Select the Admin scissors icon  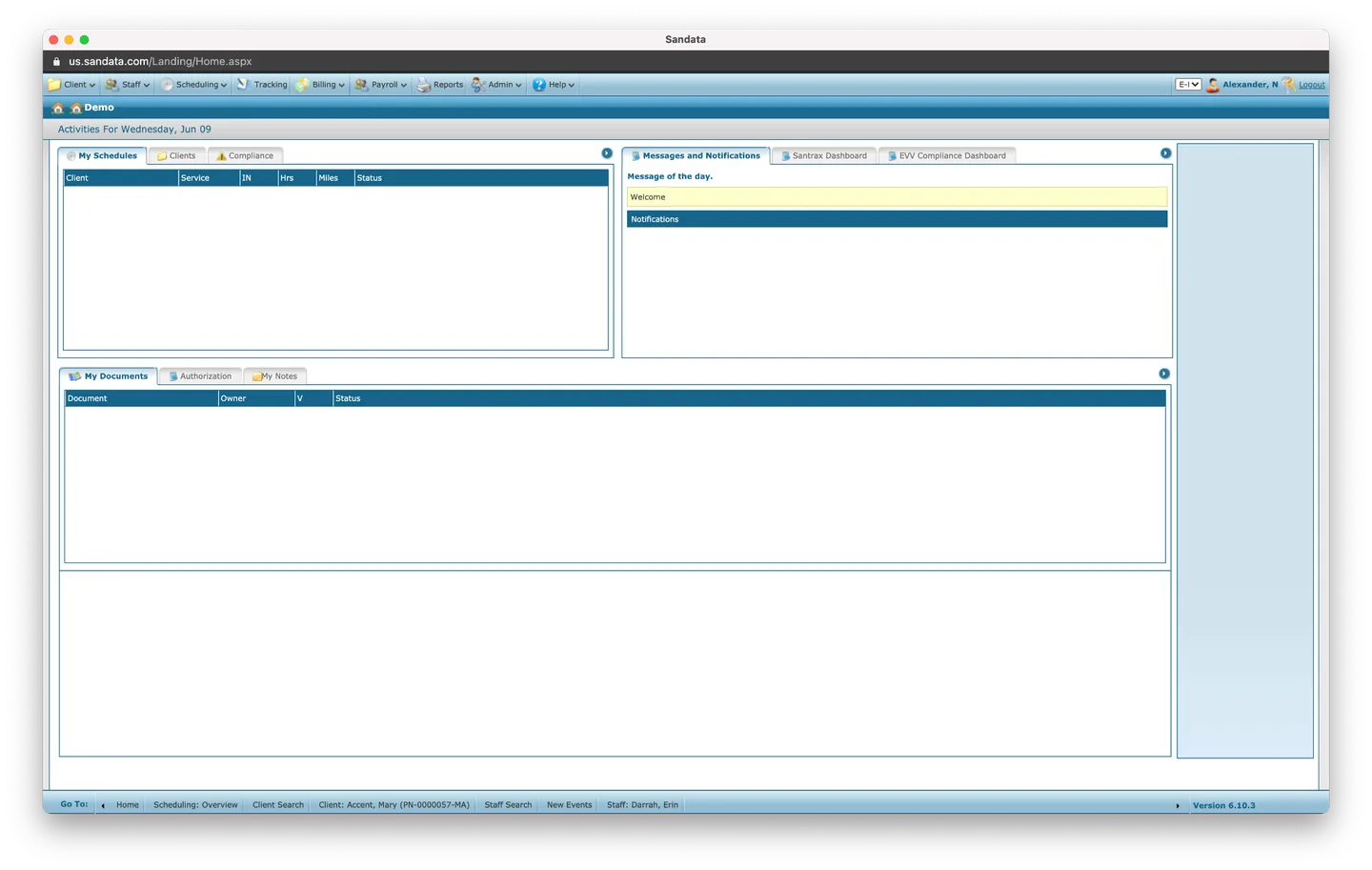[x=476, y=84]
